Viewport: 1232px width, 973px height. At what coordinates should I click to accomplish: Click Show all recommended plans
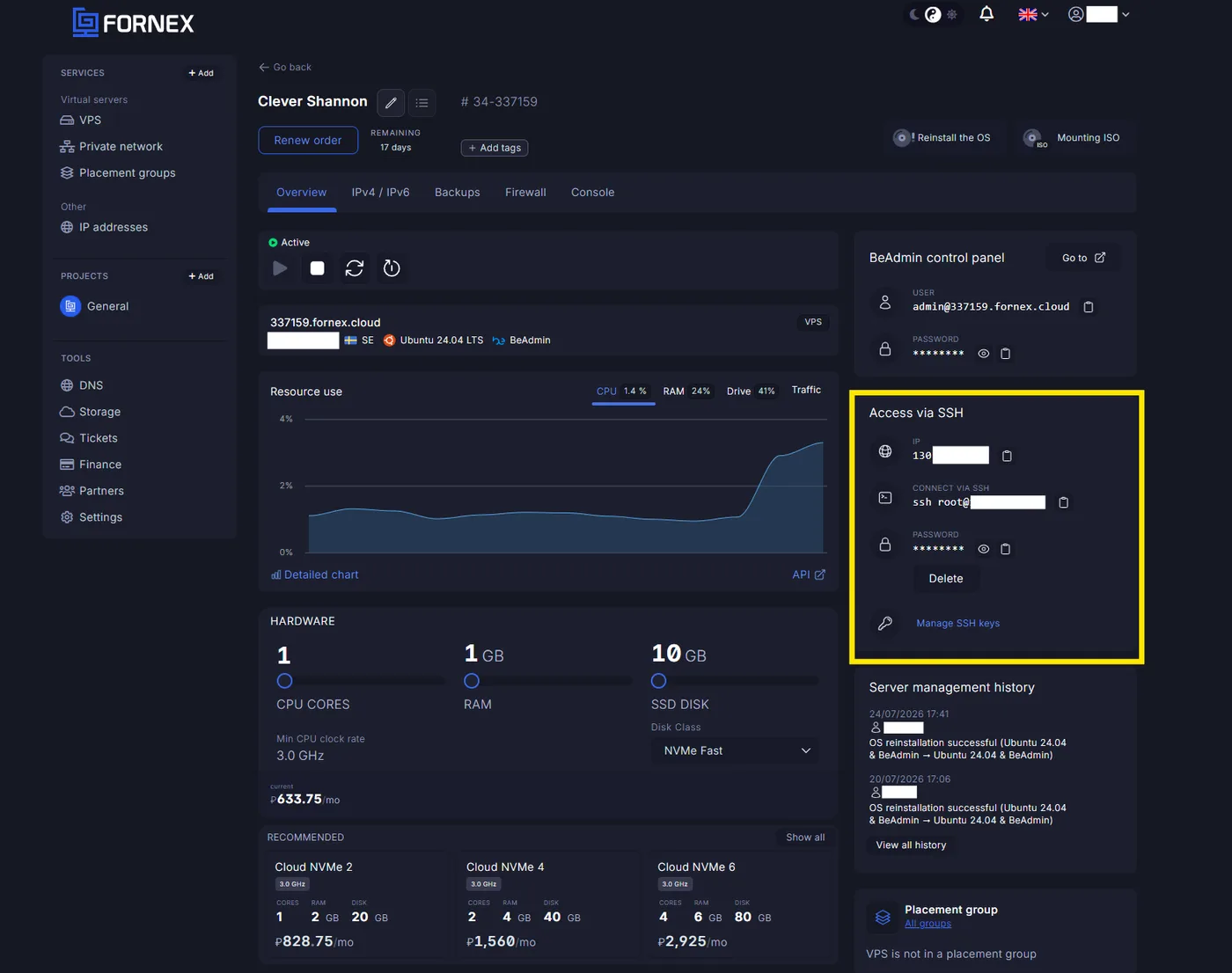click(x=805, y=838)
